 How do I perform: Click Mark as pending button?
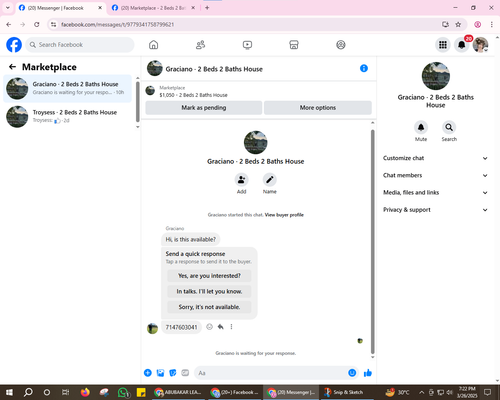pyautogui.click(x=204, y=108)
